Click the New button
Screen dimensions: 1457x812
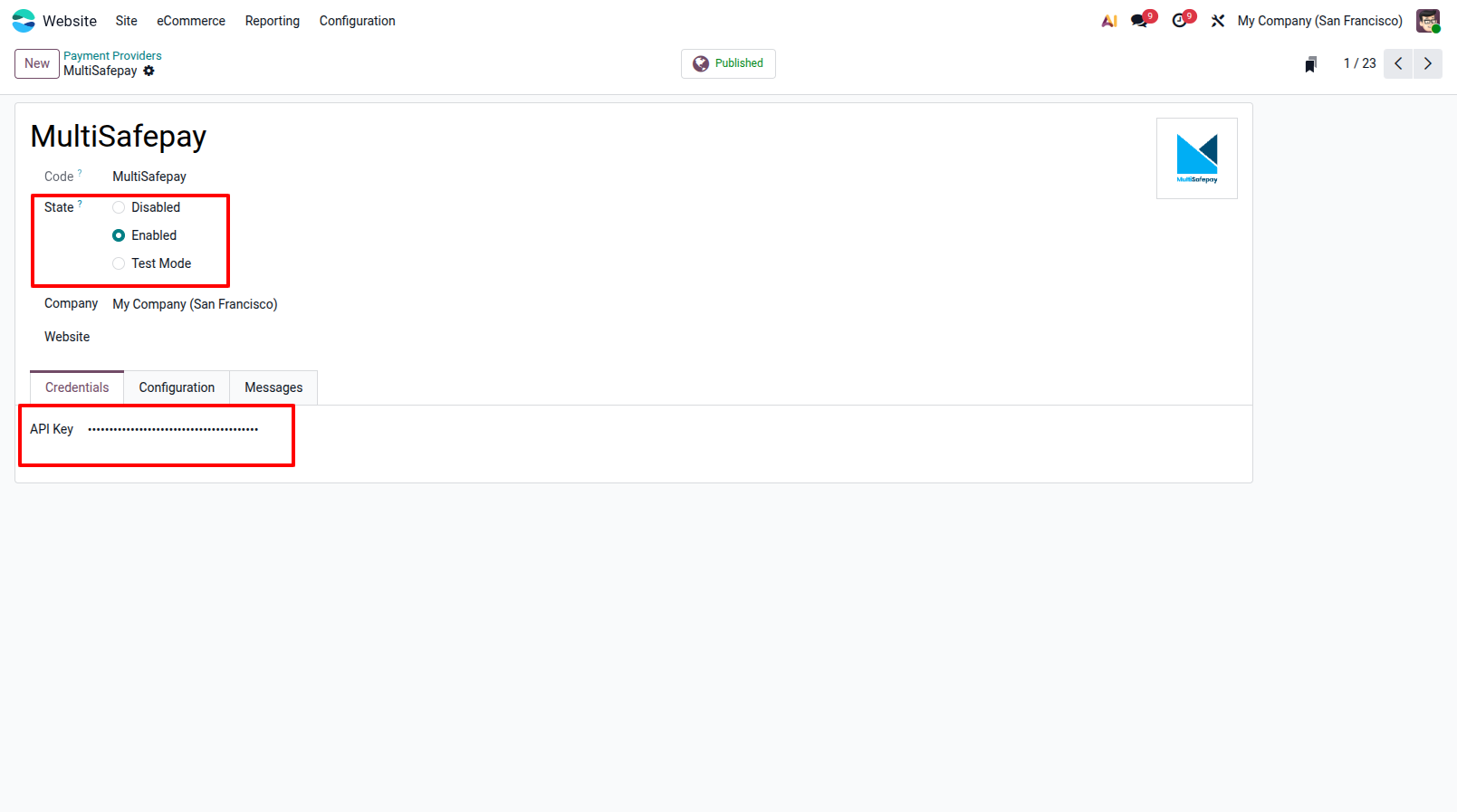pos(37,63)
